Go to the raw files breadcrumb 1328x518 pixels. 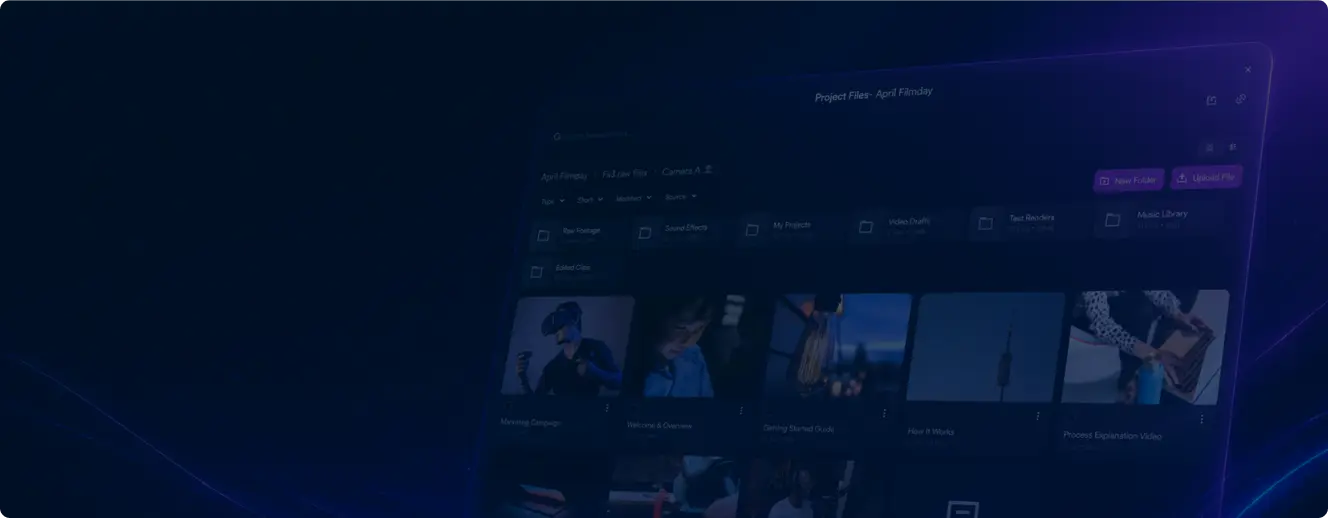(x=625, y=174)
